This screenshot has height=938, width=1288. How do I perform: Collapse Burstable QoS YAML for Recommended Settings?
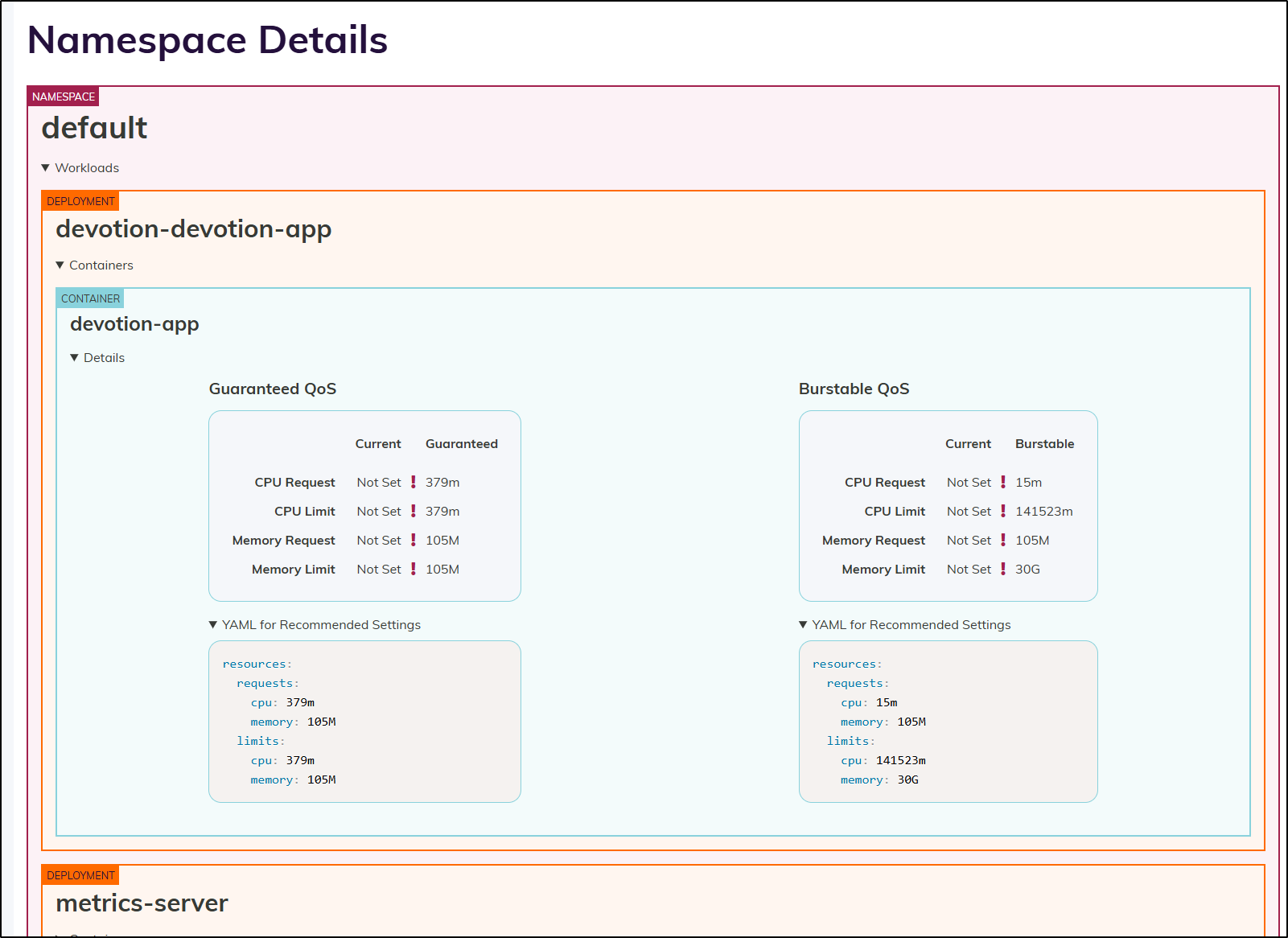point(905,624)
